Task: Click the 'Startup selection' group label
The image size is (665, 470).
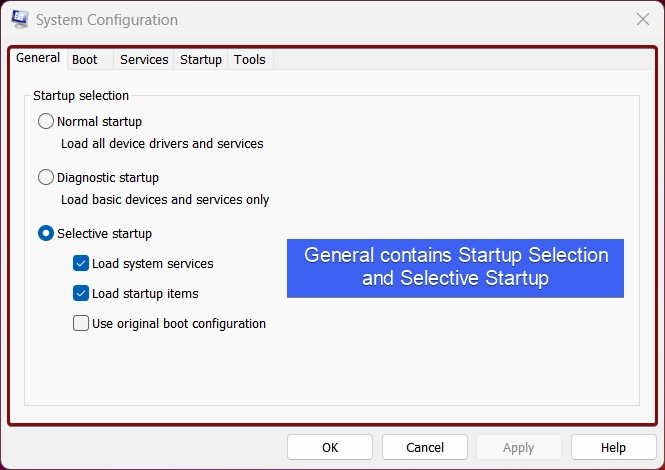Action: point(81,96)
